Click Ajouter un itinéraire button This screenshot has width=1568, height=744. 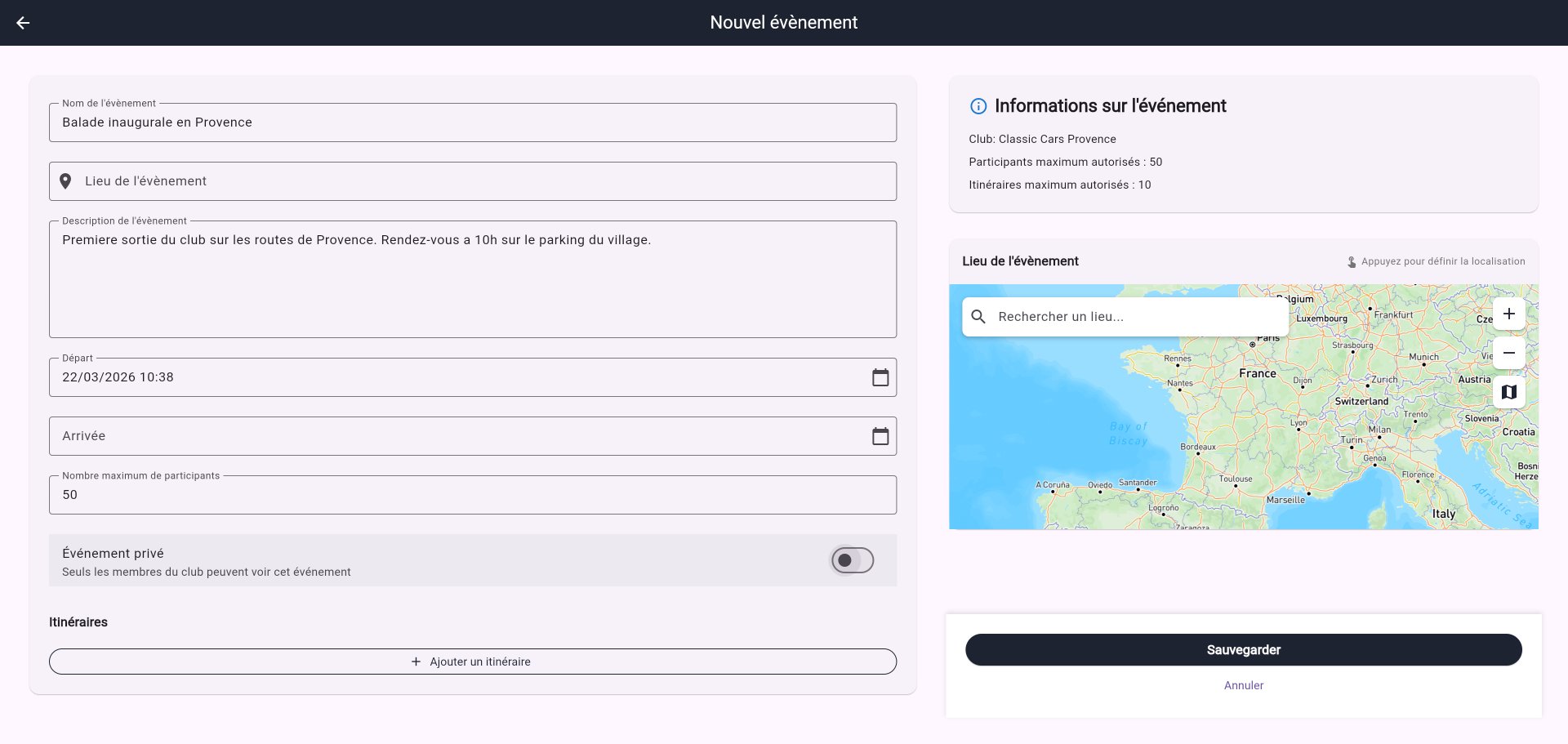[x=472, y=662]
